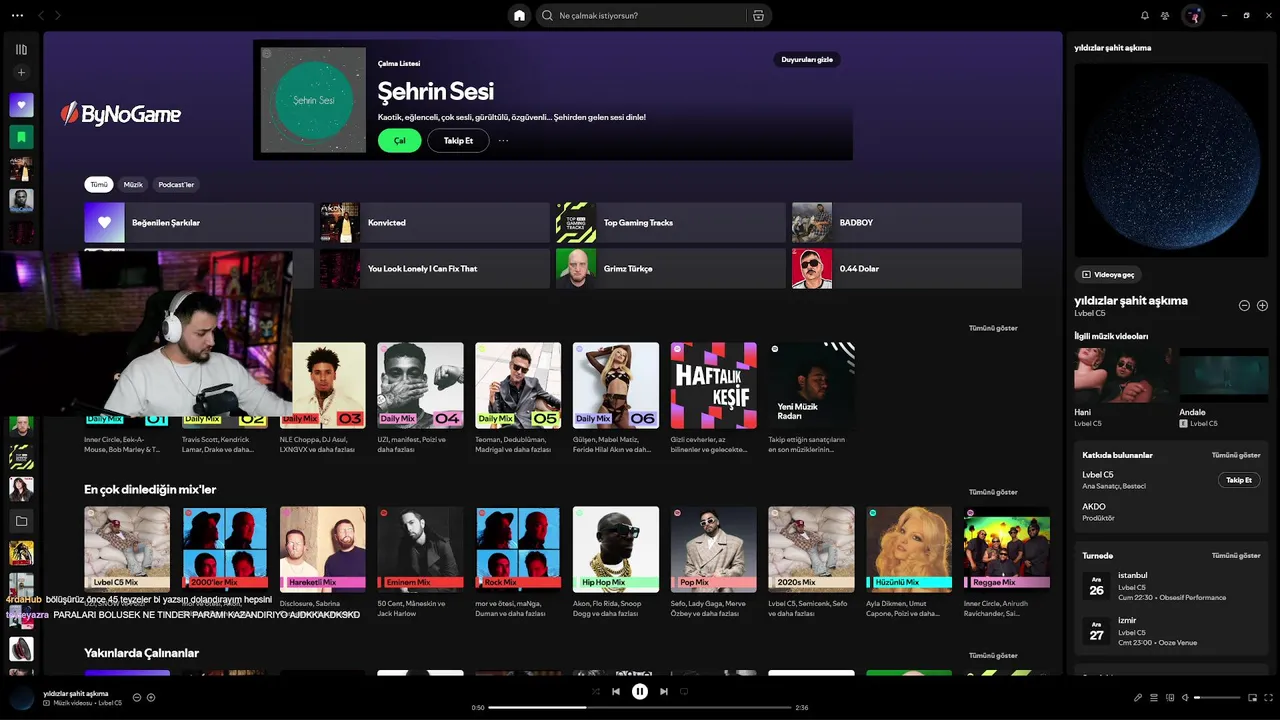
Task: Open the notifications bell
Action: (1145, 15)
